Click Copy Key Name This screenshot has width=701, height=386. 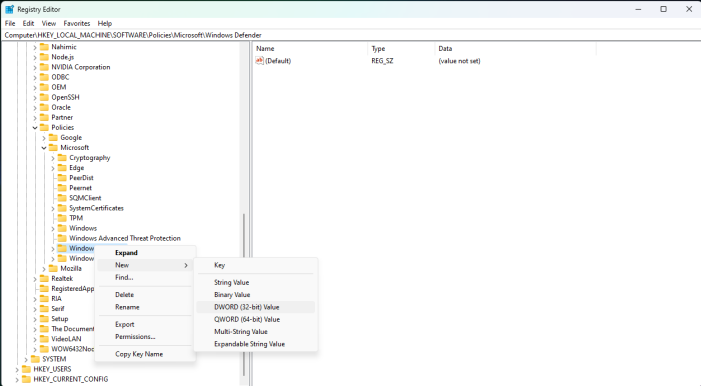tap(145, 354)
